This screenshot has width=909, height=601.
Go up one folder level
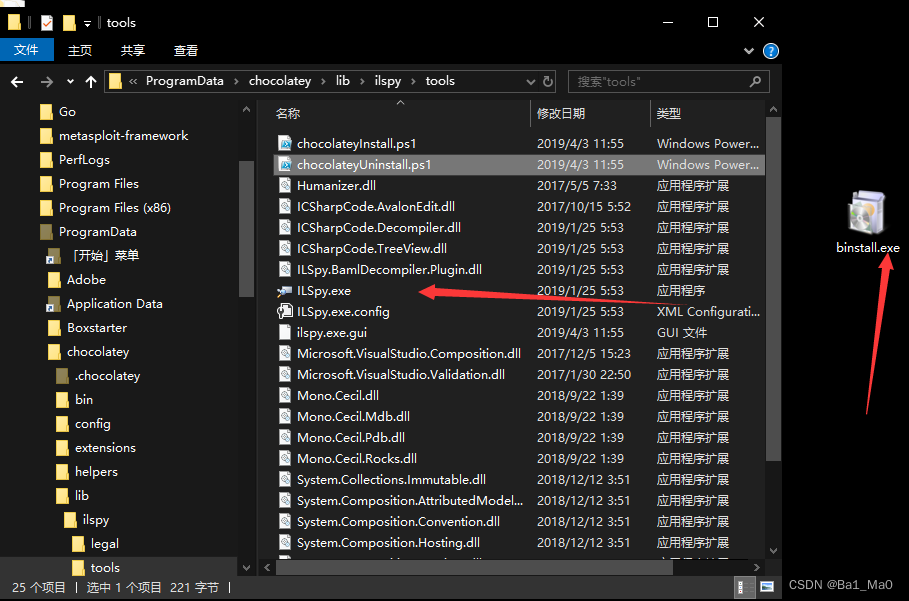click(x=90, y=82)
